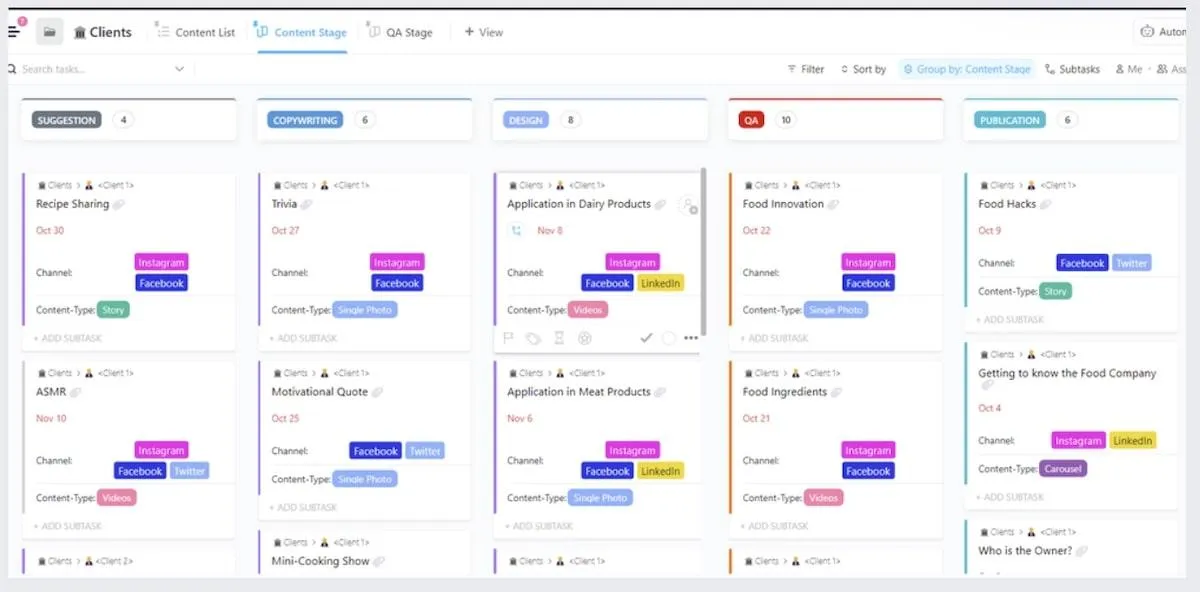
Task: Open Group by: Content Stage dropdown
Action: [966, 69]
